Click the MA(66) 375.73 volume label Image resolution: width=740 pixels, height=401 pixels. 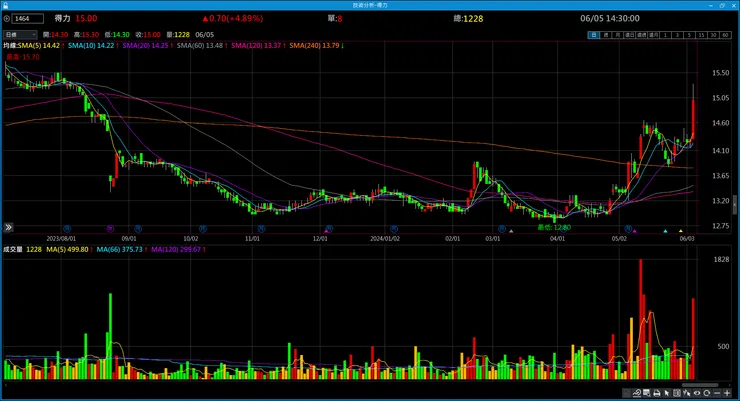pyautogui.click(x=119, y=249)
